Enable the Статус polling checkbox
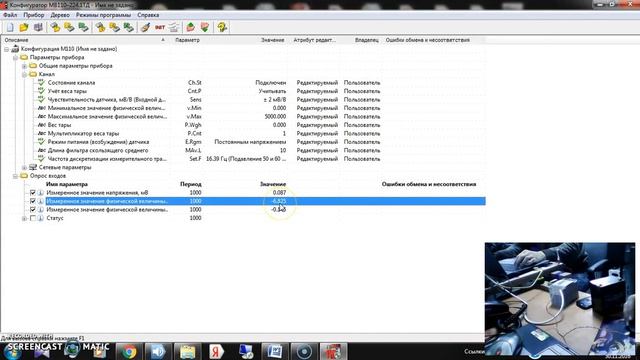The height and width of the screenshot is (360, 640). click(x=33, y=218)
